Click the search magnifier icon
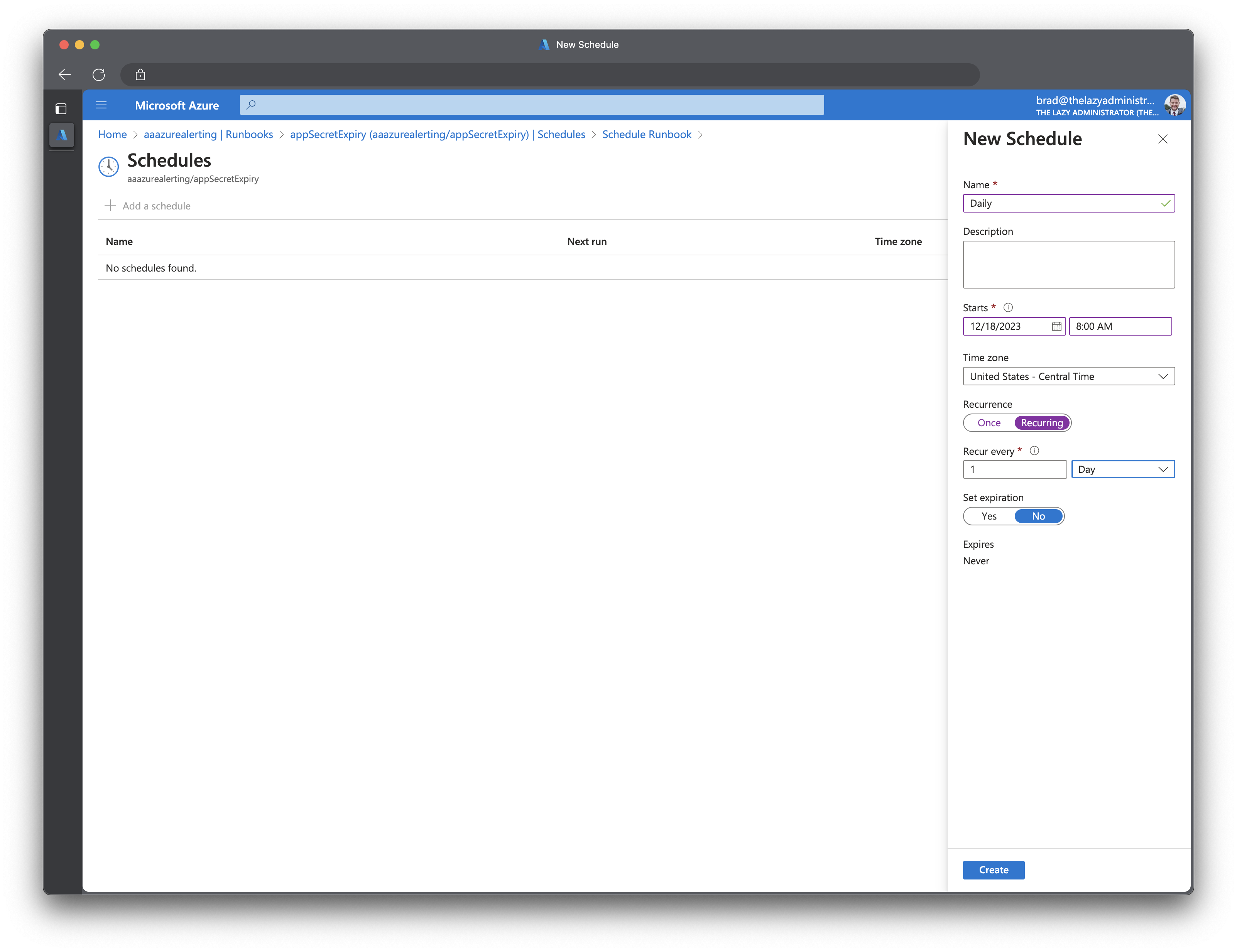 point(251,105)
